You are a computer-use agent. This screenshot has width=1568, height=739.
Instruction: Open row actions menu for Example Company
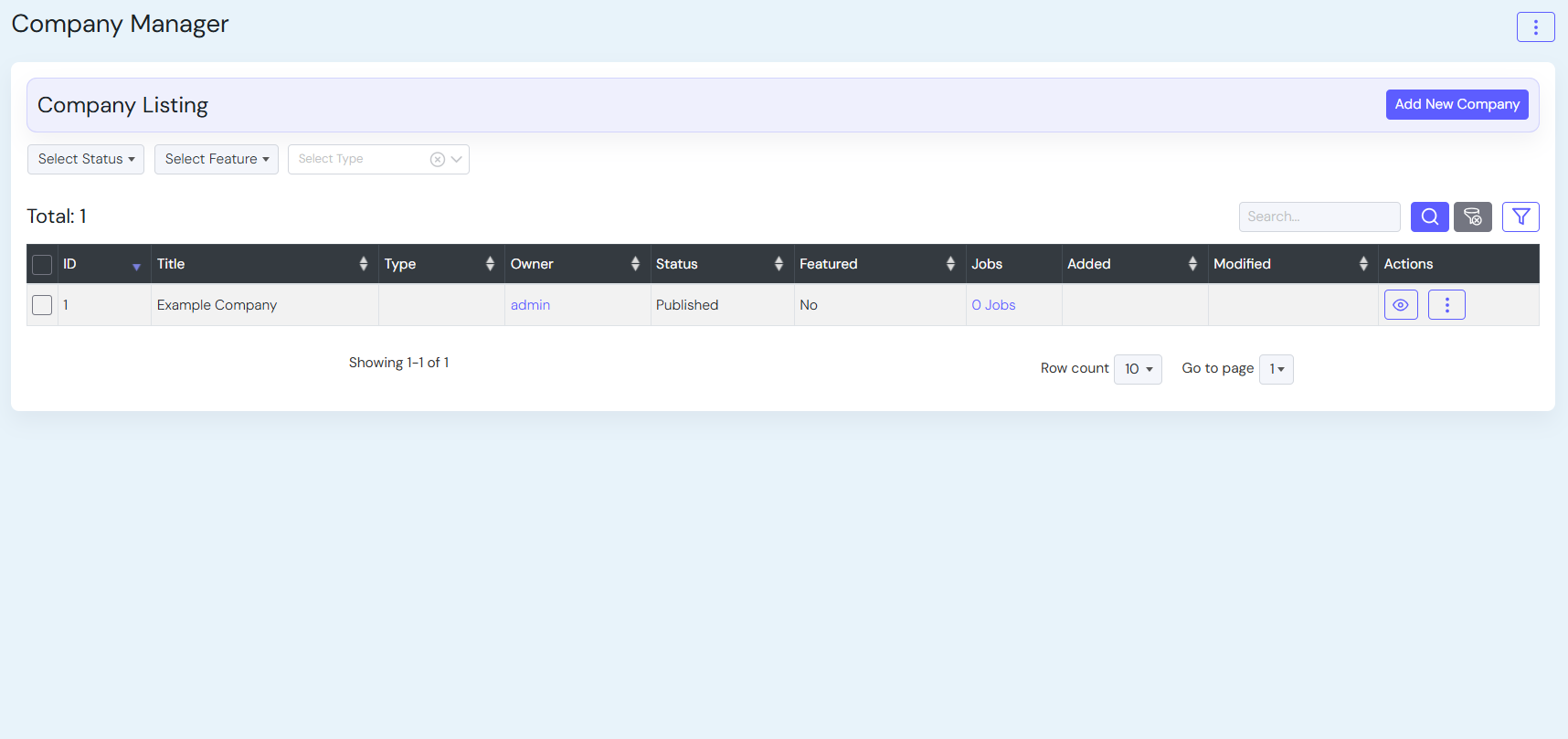(1446, 305)
